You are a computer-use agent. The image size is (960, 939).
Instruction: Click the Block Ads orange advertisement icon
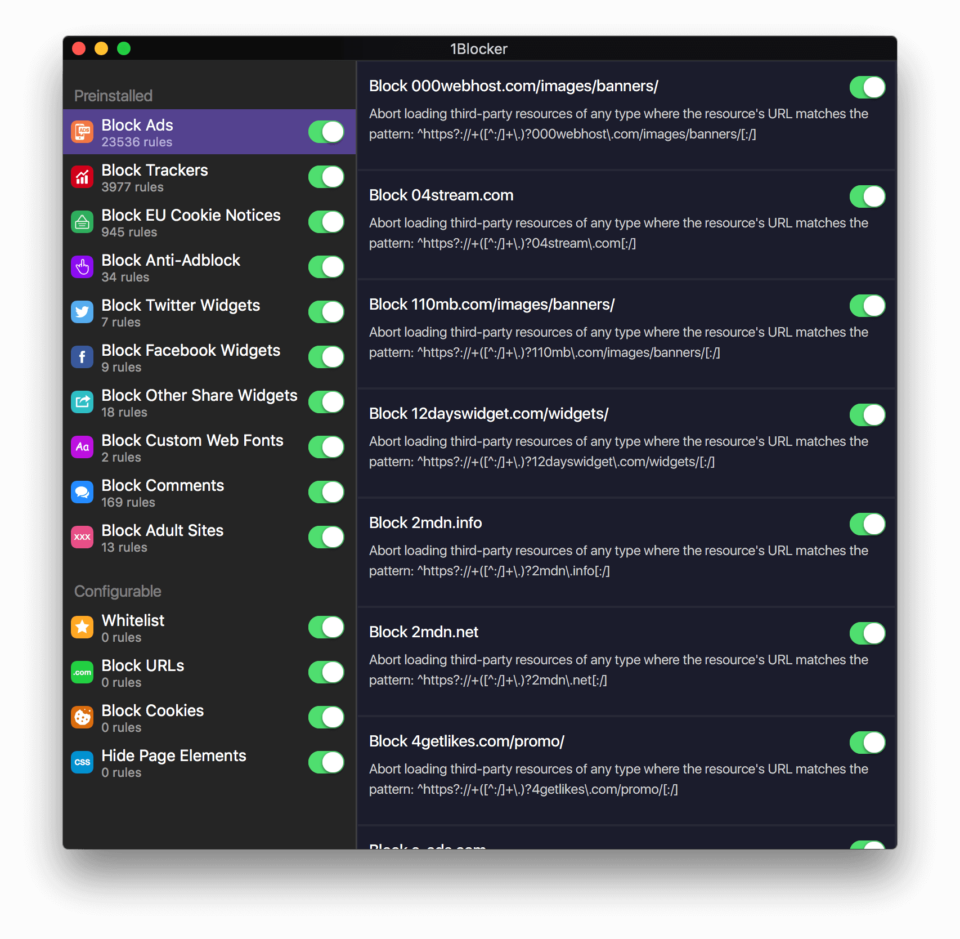pyautogui.click(x=81, y=131)
